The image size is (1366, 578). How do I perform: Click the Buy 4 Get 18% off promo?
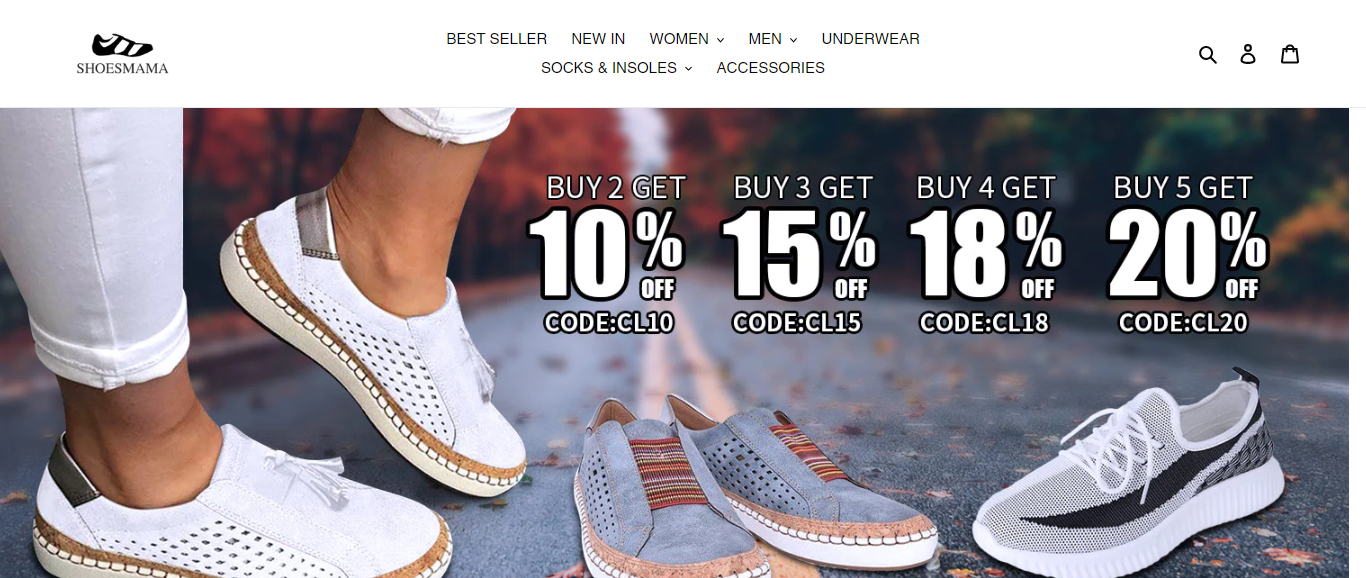pos(985,253)
